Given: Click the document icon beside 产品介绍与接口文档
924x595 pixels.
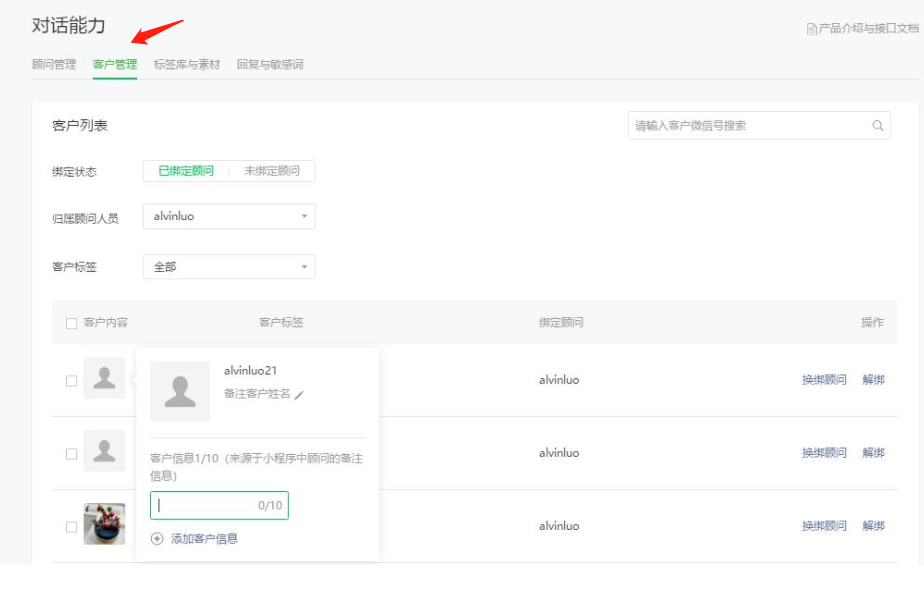Looking at the screenshot, I should click(x=811, y=28).
